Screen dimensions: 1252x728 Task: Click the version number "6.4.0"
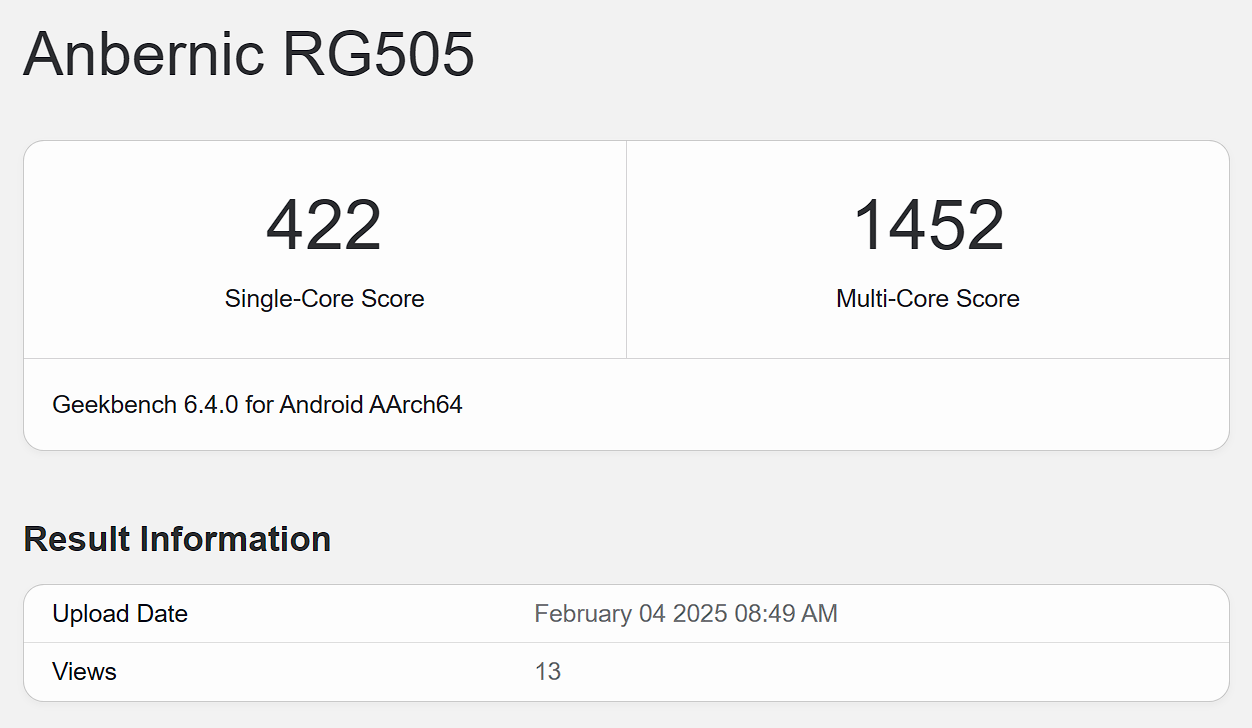click(x=211, y=405)
